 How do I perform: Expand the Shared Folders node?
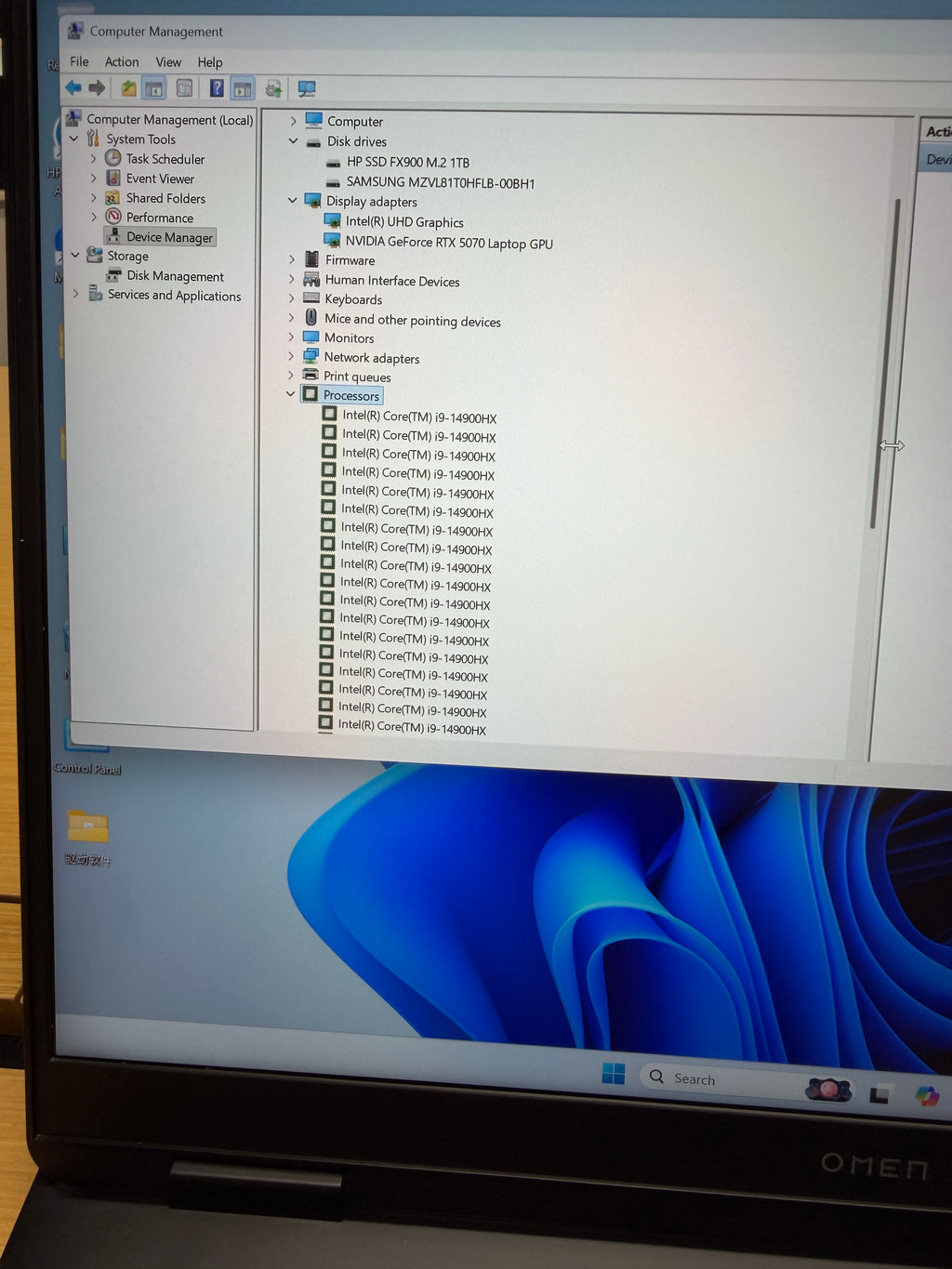click(x=93, y=198)
